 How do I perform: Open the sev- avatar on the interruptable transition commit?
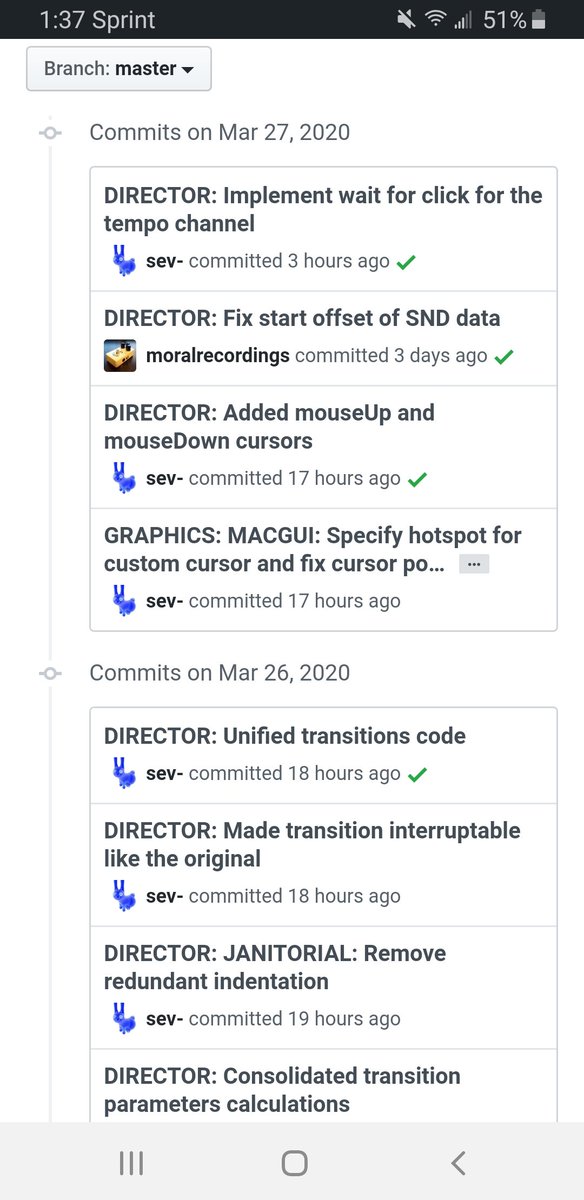click(121, 896)
